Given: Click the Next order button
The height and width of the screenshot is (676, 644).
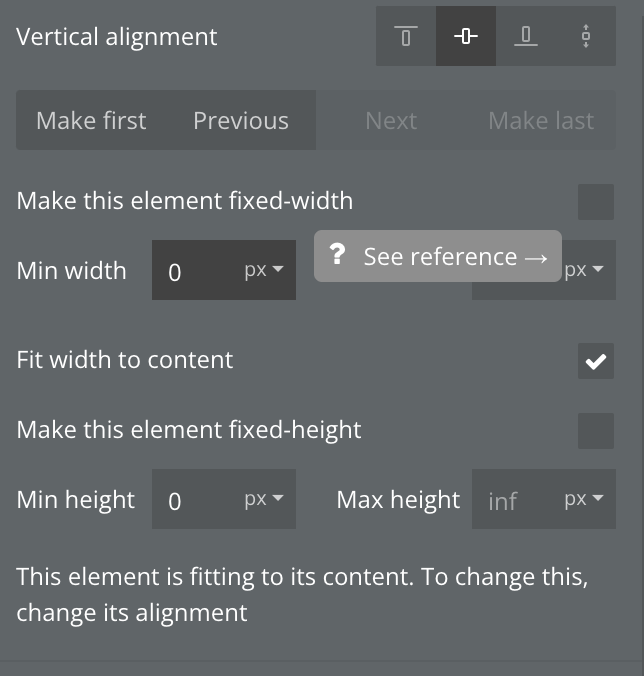Looking at the screenshot, I should coord(391,120).
